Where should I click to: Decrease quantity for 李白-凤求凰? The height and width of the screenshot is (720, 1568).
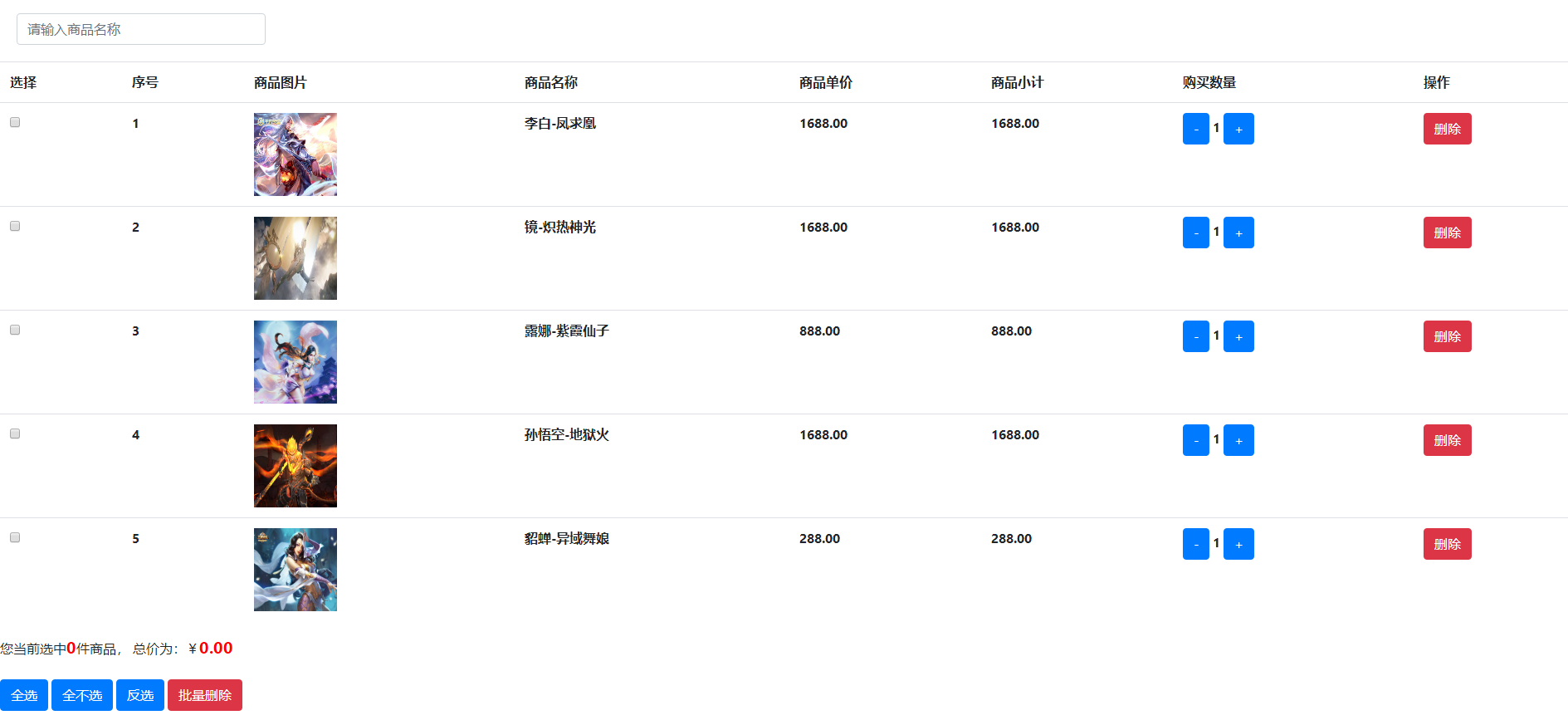(x=1196, y=129)
